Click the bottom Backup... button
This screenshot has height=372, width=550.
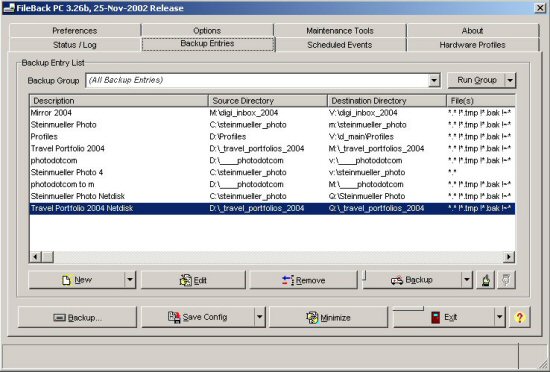point(77,317)
